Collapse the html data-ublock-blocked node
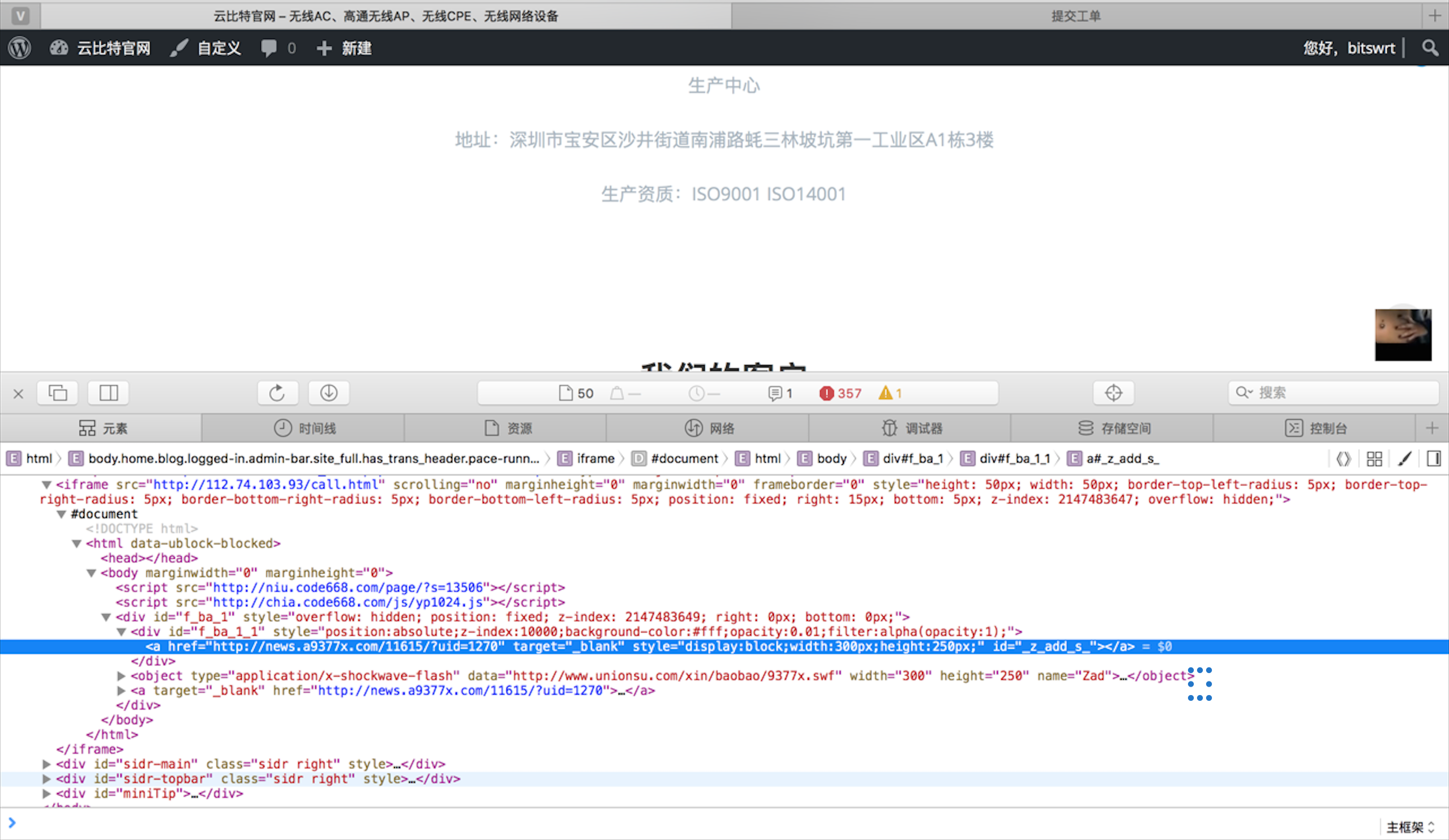 (76, 543)
